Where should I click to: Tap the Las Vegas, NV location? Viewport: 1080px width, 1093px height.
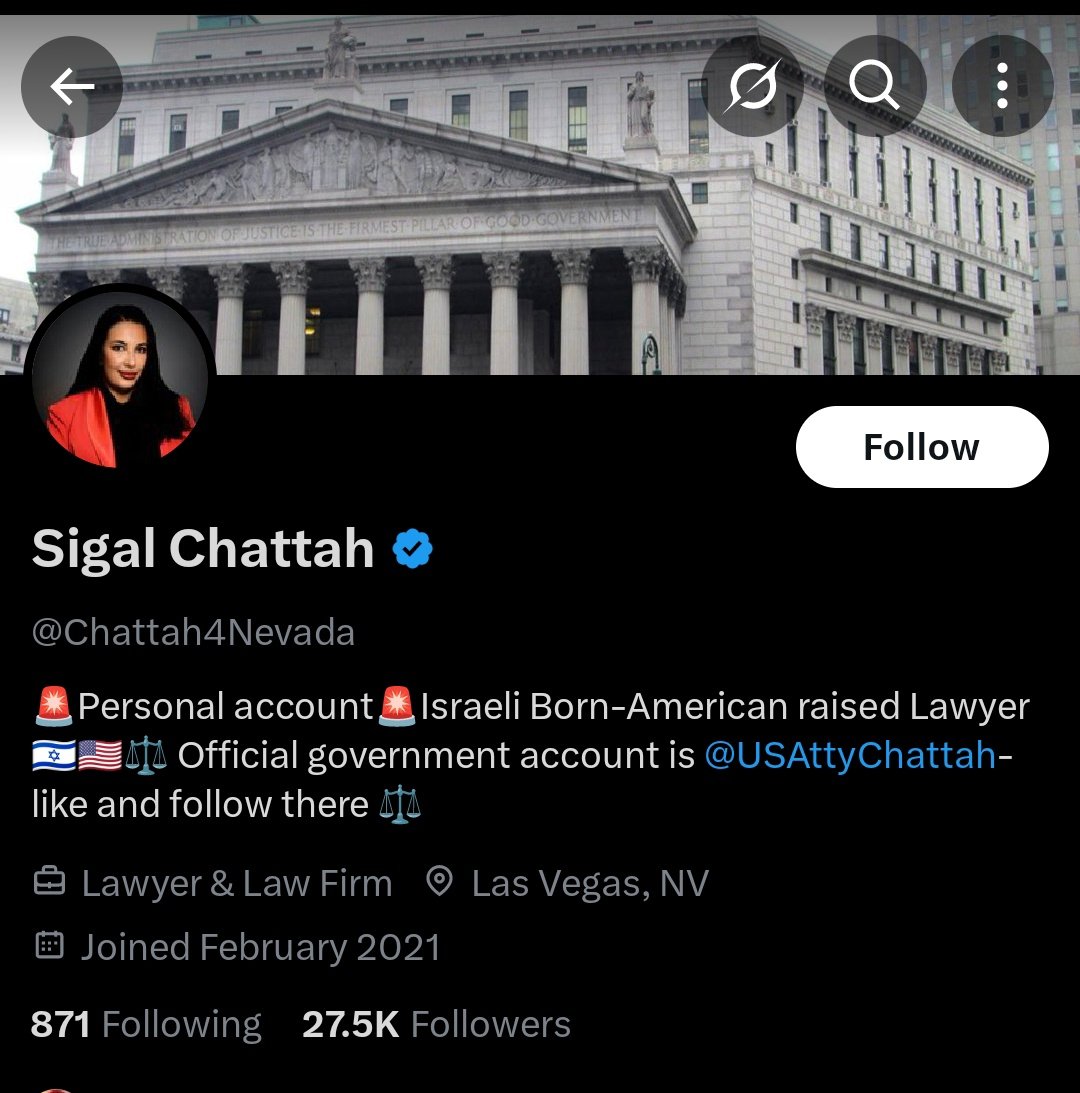coord(590,883)
